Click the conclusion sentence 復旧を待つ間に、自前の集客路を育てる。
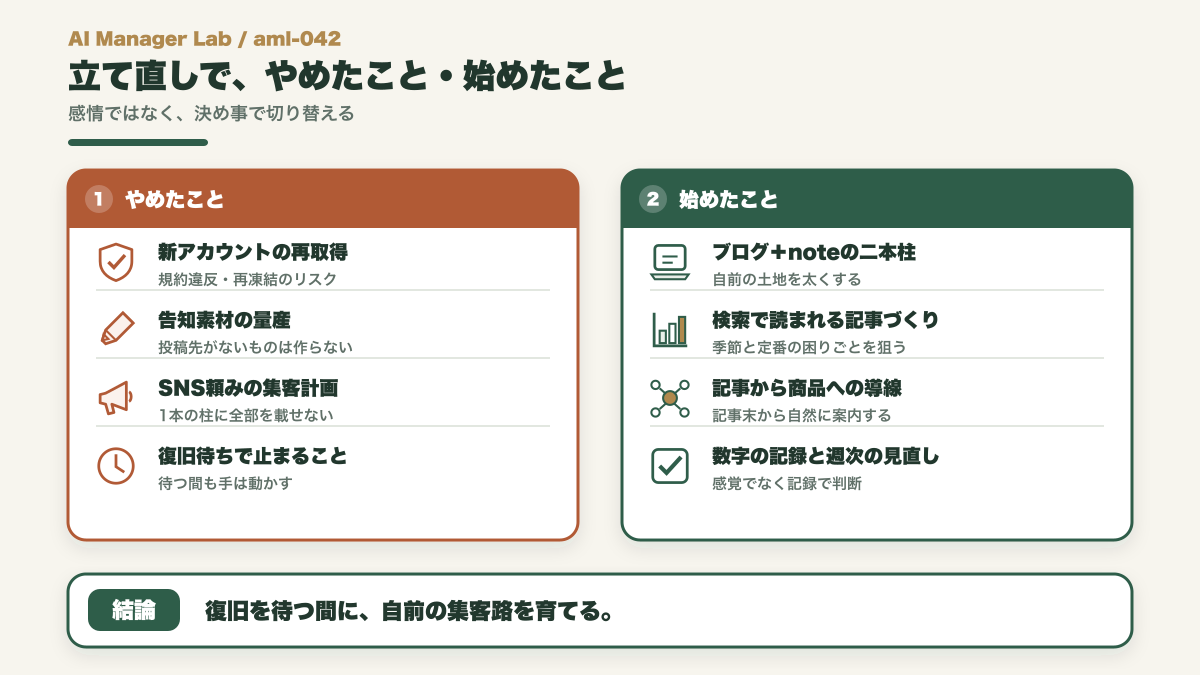 point(409,610)
